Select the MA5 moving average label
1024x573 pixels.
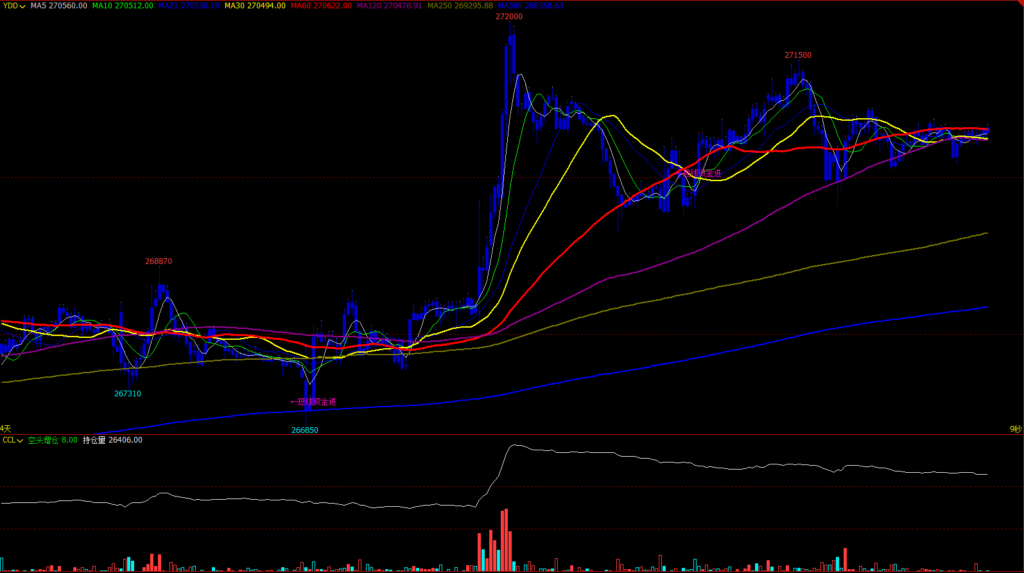click(57, 5)
